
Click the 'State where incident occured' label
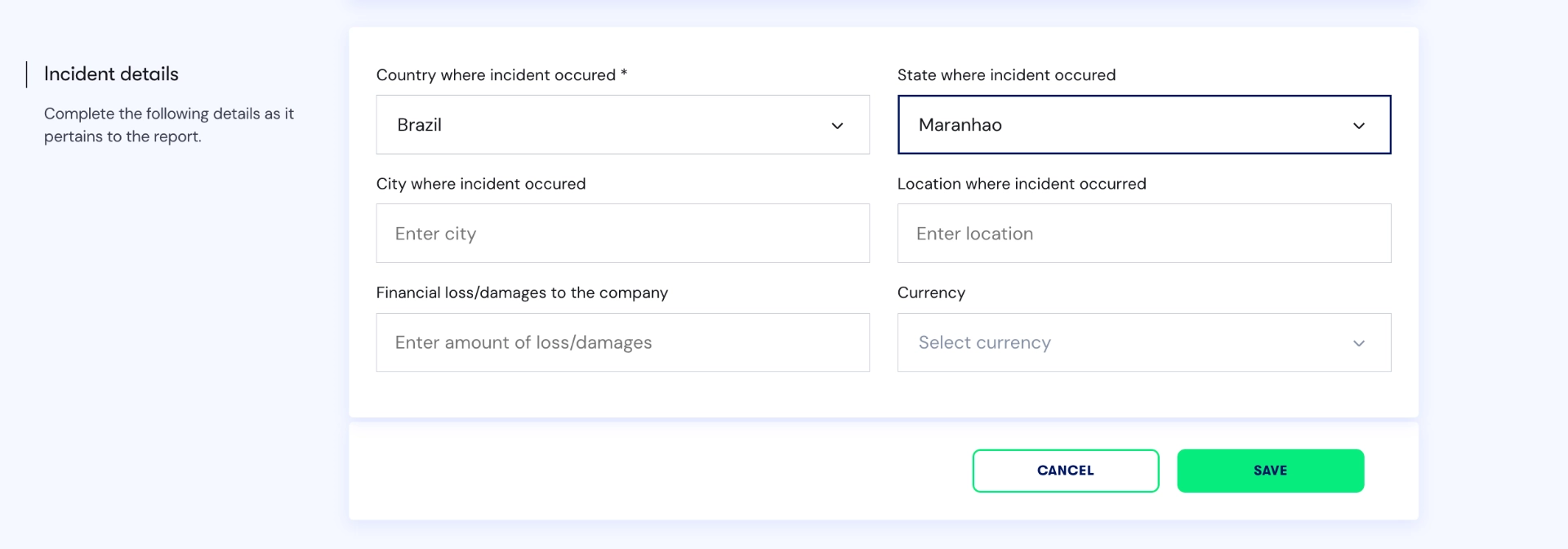click(1006, 75)
